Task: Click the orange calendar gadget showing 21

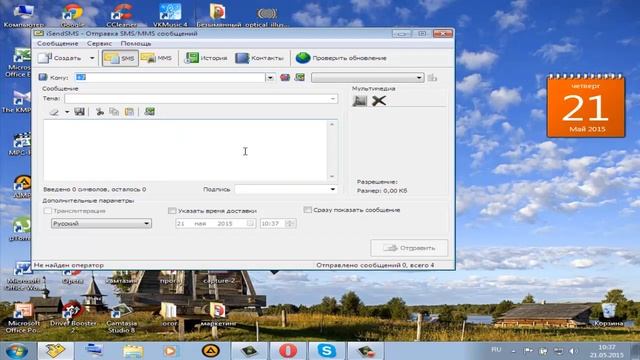Action: tap(587, 107)
